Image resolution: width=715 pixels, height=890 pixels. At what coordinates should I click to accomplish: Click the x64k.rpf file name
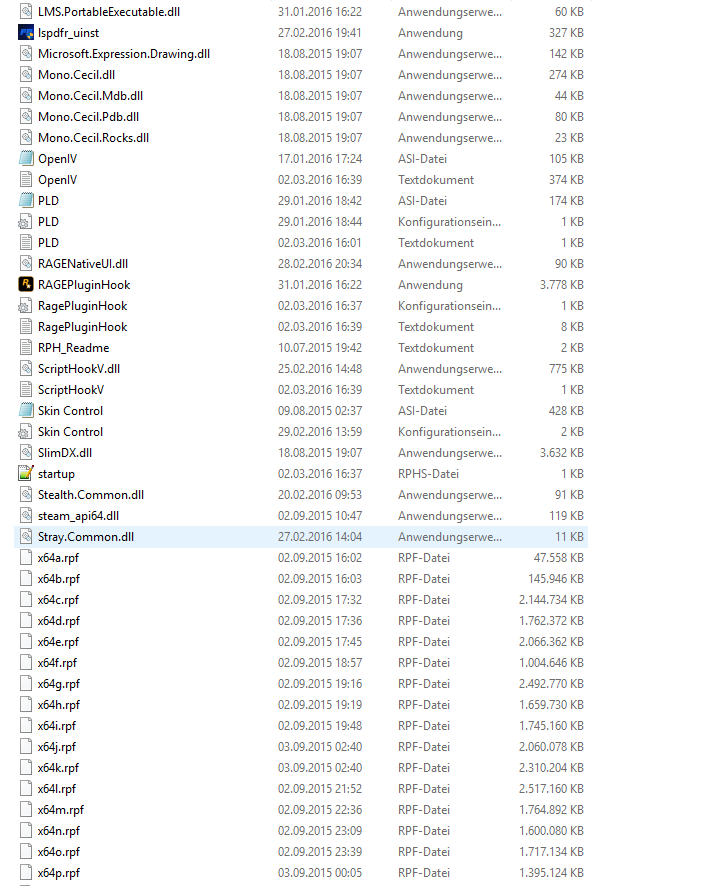tap(58, 768)
